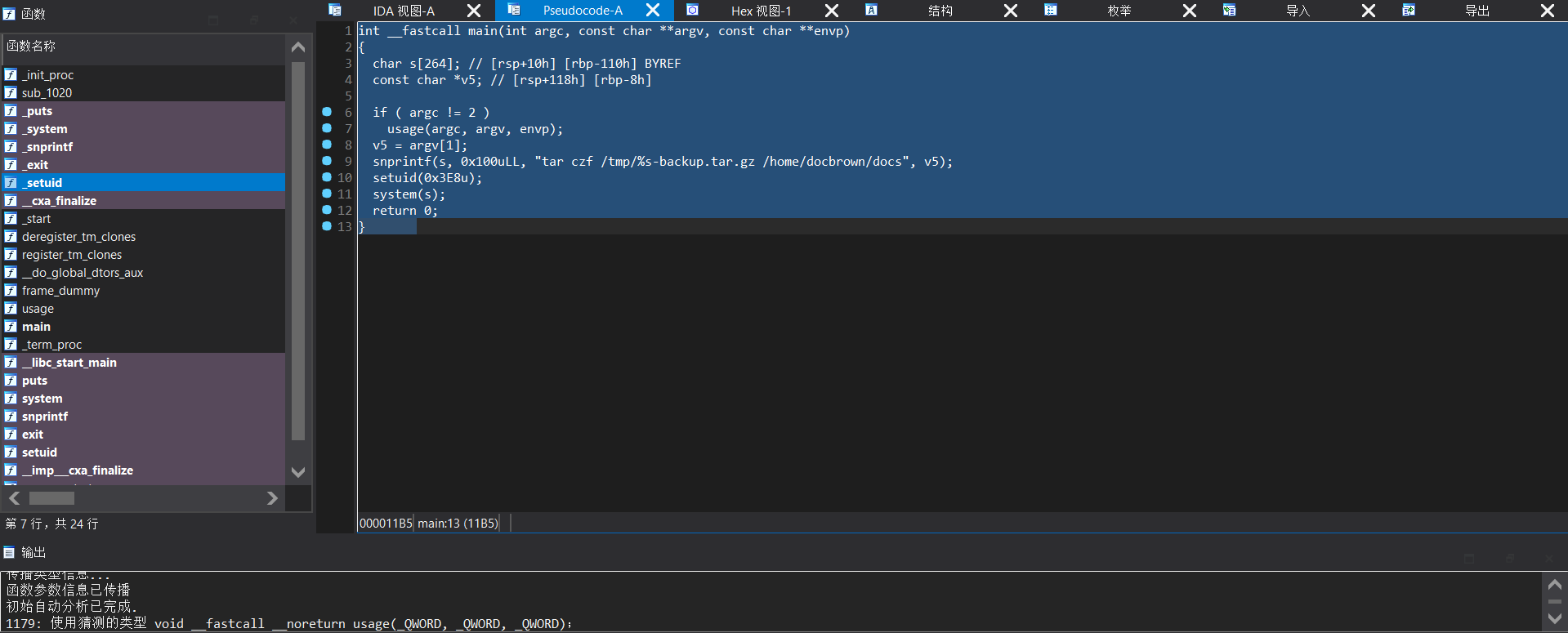Viewport: 1568px width, 633px height.
Task: Click the 结构 tab icon
Action: click(872, 10)
